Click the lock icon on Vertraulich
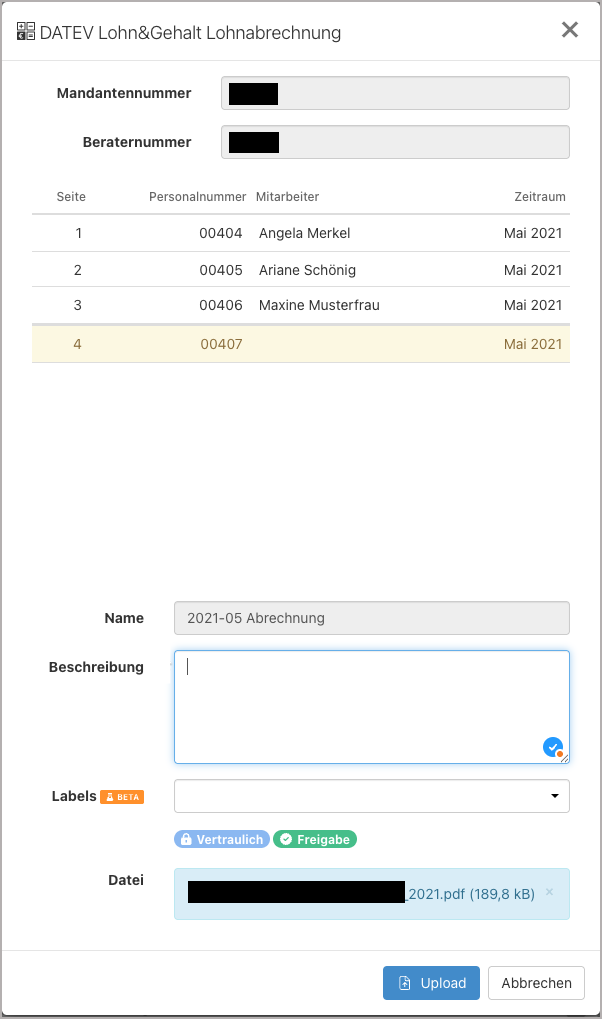602x1019 pixels. 186,840
